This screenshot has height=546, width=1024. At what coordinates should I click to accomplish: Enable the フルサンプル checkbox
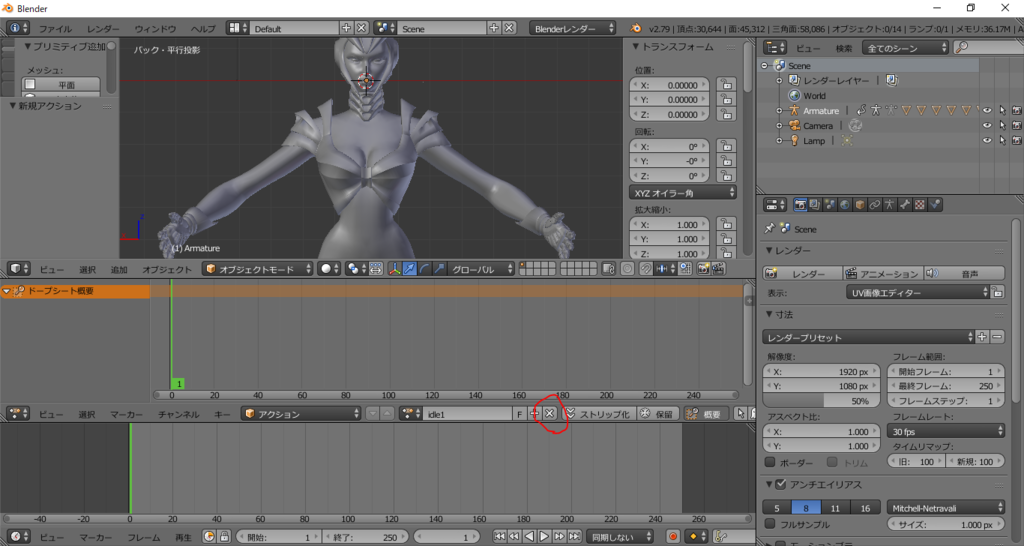(770, 524)
